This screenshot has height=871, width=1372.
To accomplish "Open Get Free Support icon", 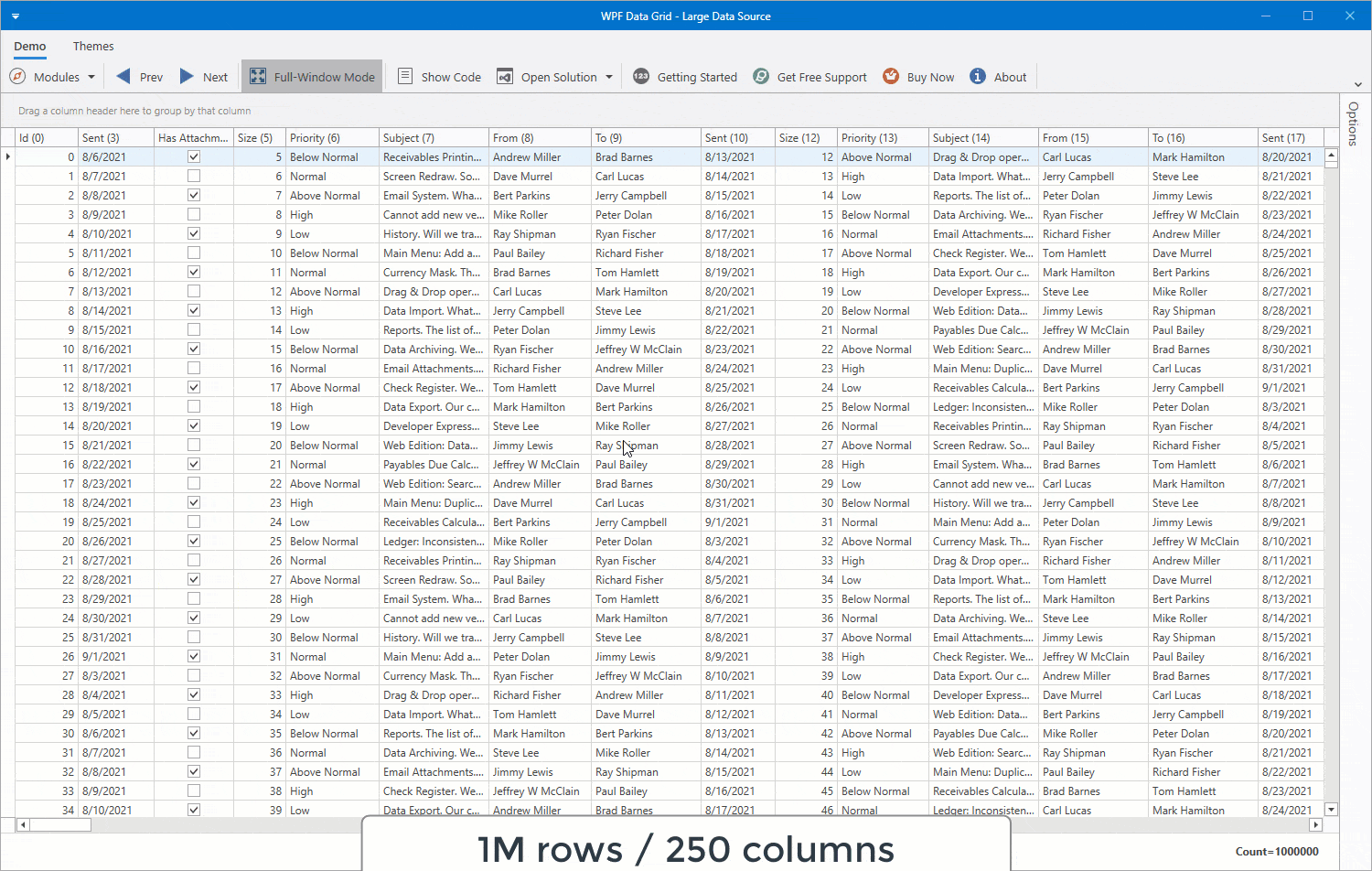I will [x=761, y=77].
